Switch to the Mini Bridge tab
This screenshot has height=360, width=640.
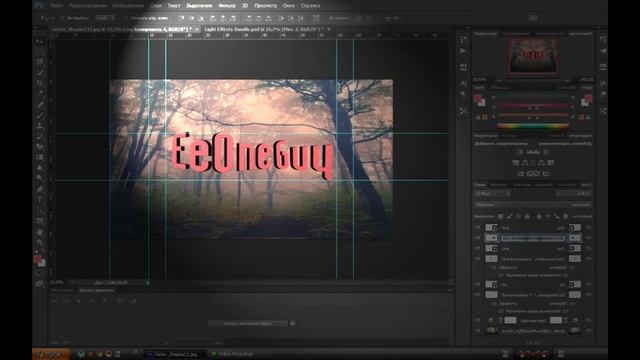(x=62, y=290)
